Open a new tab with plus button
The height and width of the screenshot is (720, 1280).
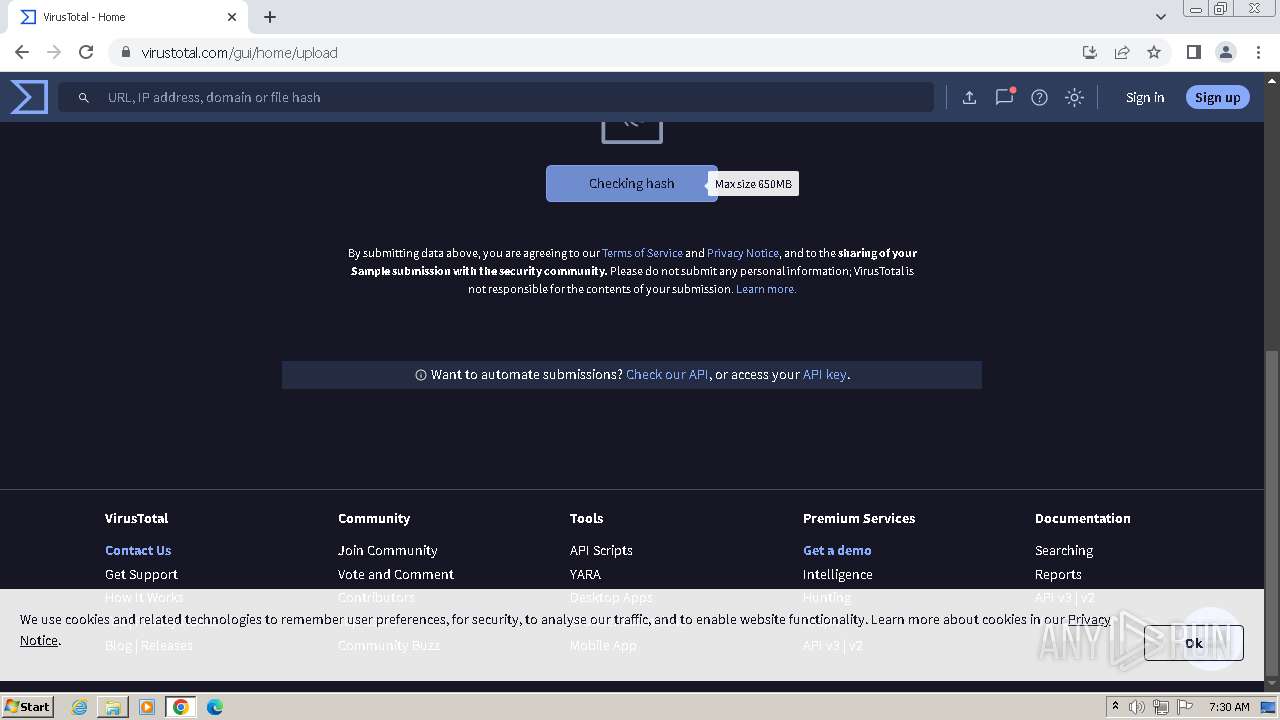coord(270,17)
